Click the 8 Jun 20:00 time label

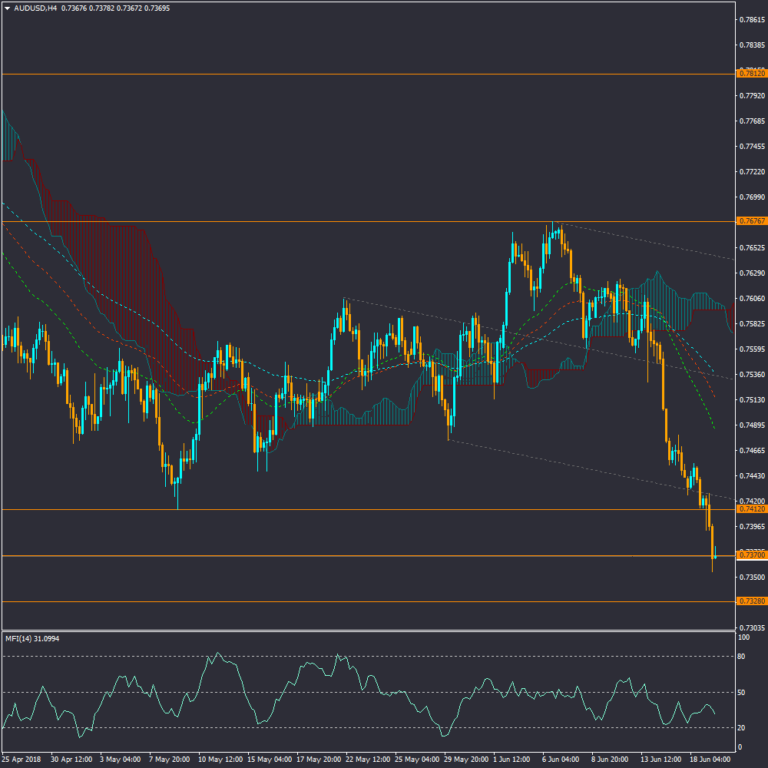coord(610,760)
